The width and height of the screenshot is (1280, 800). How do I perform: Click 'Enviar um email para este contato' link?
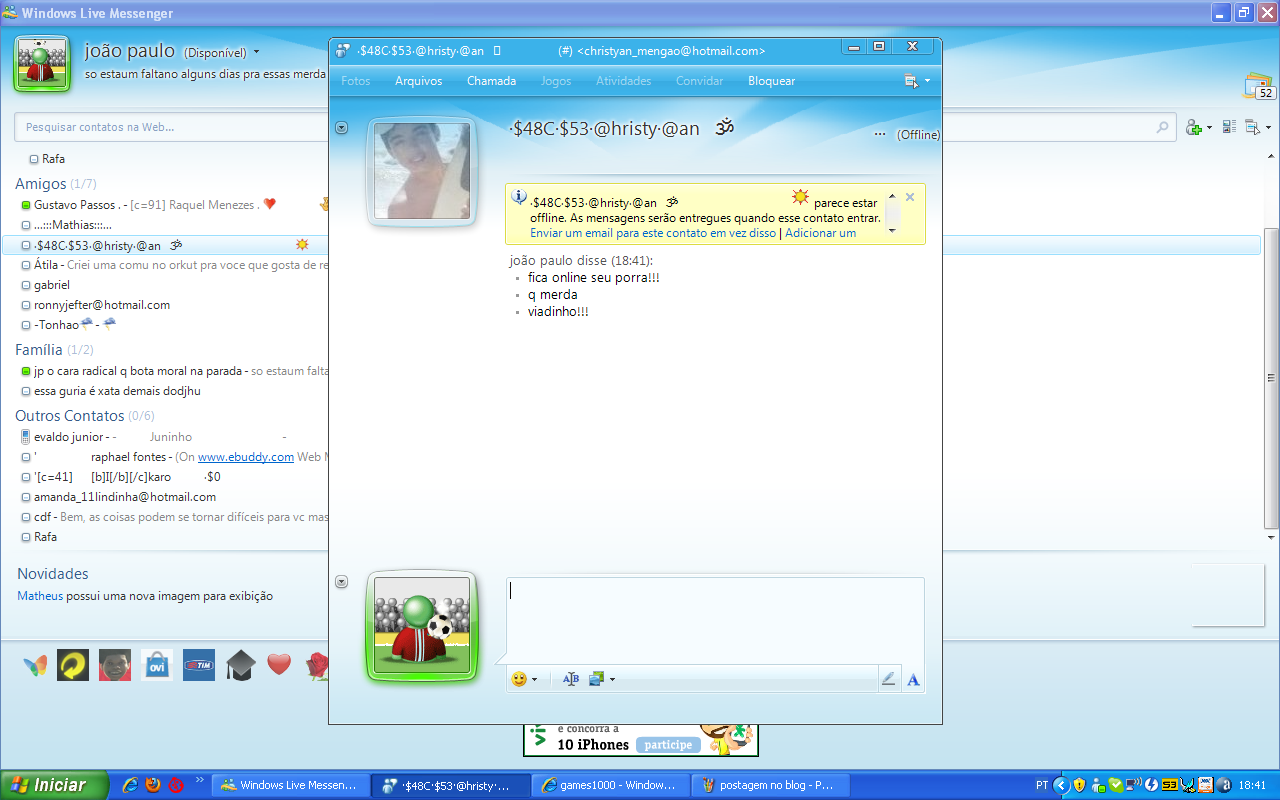653,233
